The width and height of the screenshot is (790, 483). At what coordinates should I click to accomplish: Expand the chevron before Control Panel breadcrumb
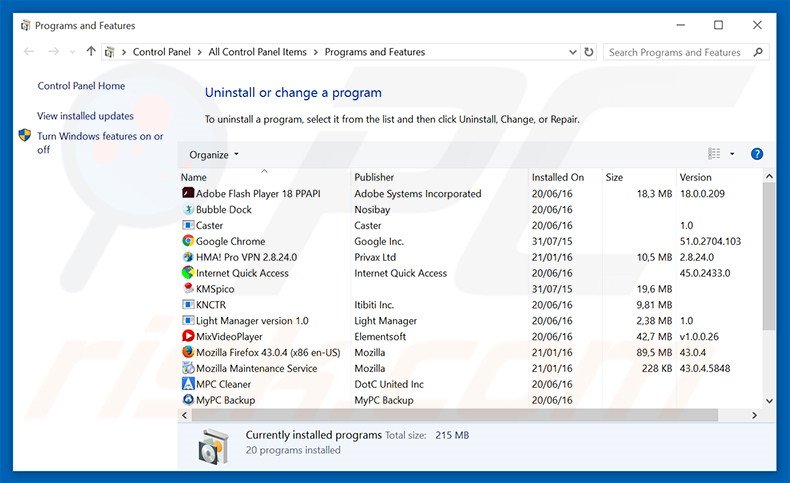[124, 52]
